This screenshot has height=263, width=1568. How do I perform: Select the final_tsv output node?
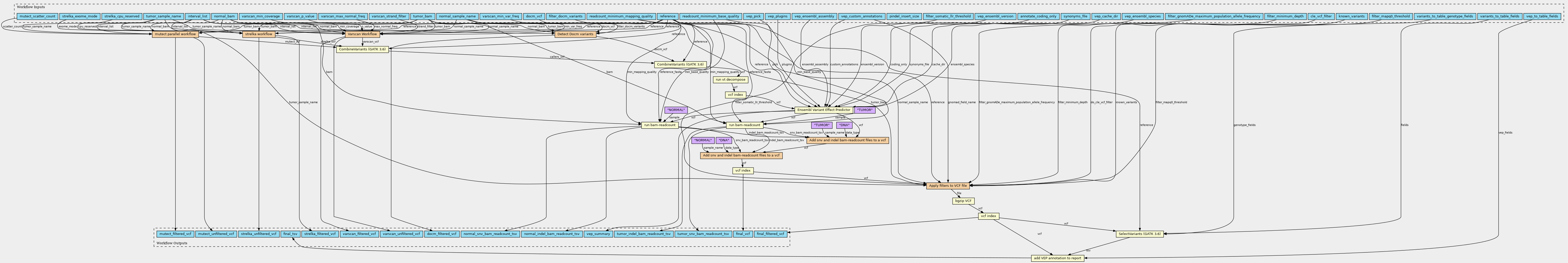[x=290, y=233]
